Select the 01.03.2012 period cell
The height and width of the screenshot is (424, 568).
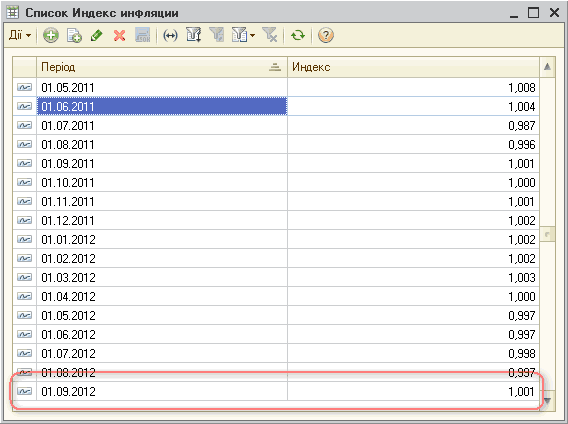(162, 277)
